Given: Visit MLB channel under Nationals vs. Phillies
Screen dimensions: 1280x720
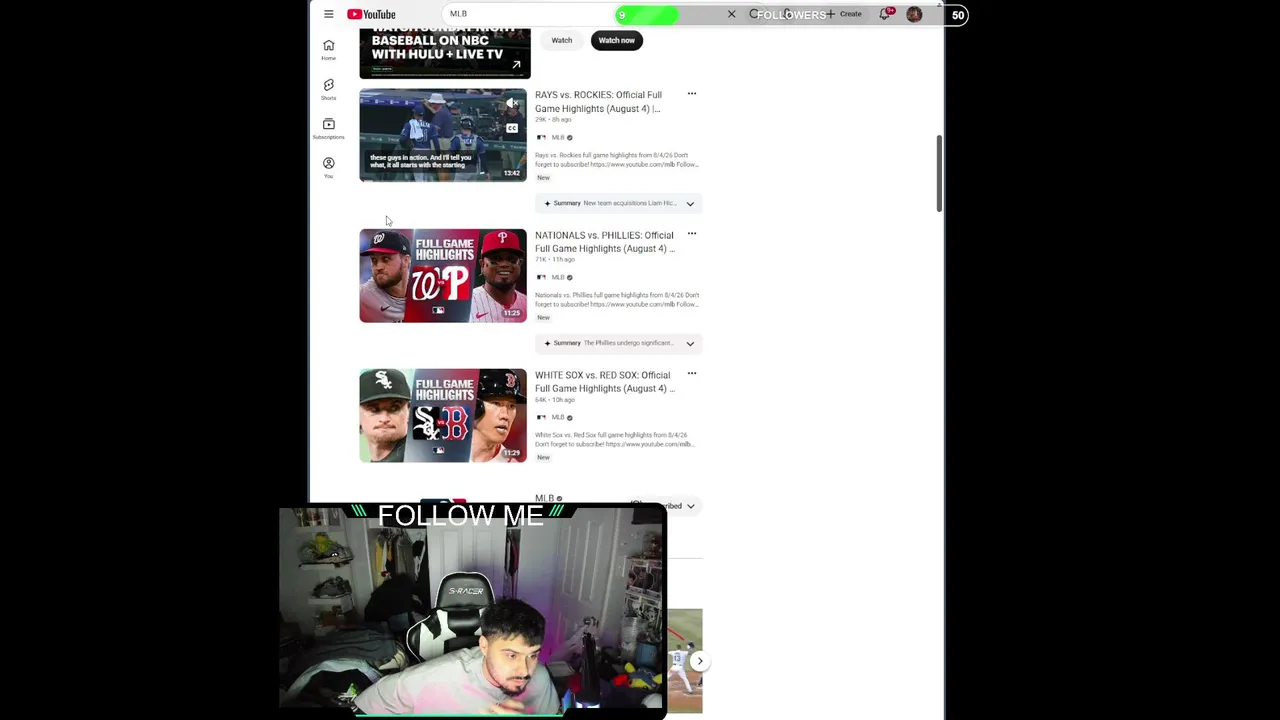Looking at the screenshot, I should coord(557,277).
